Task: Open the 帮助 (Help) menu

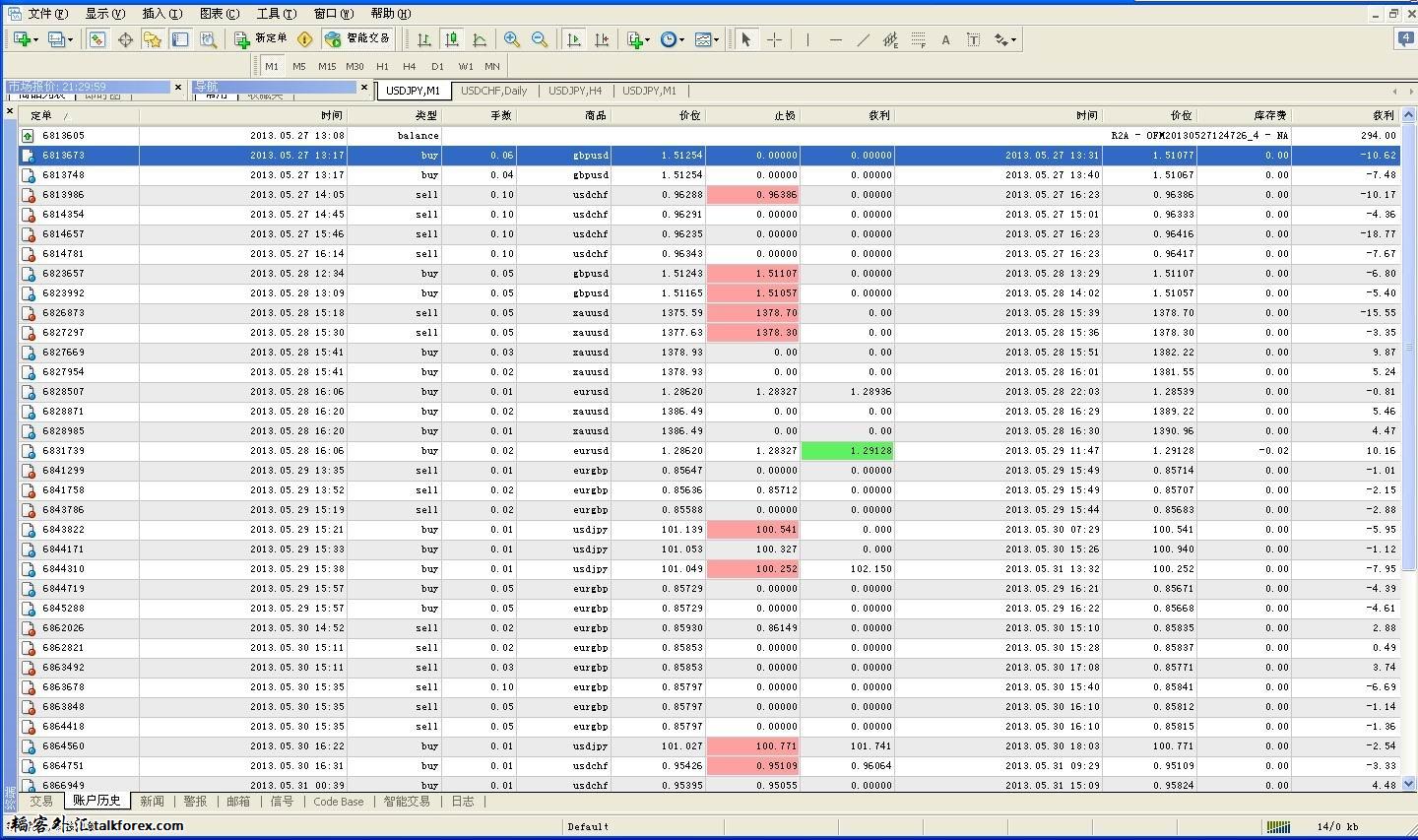Action: [x=391, y=14]
